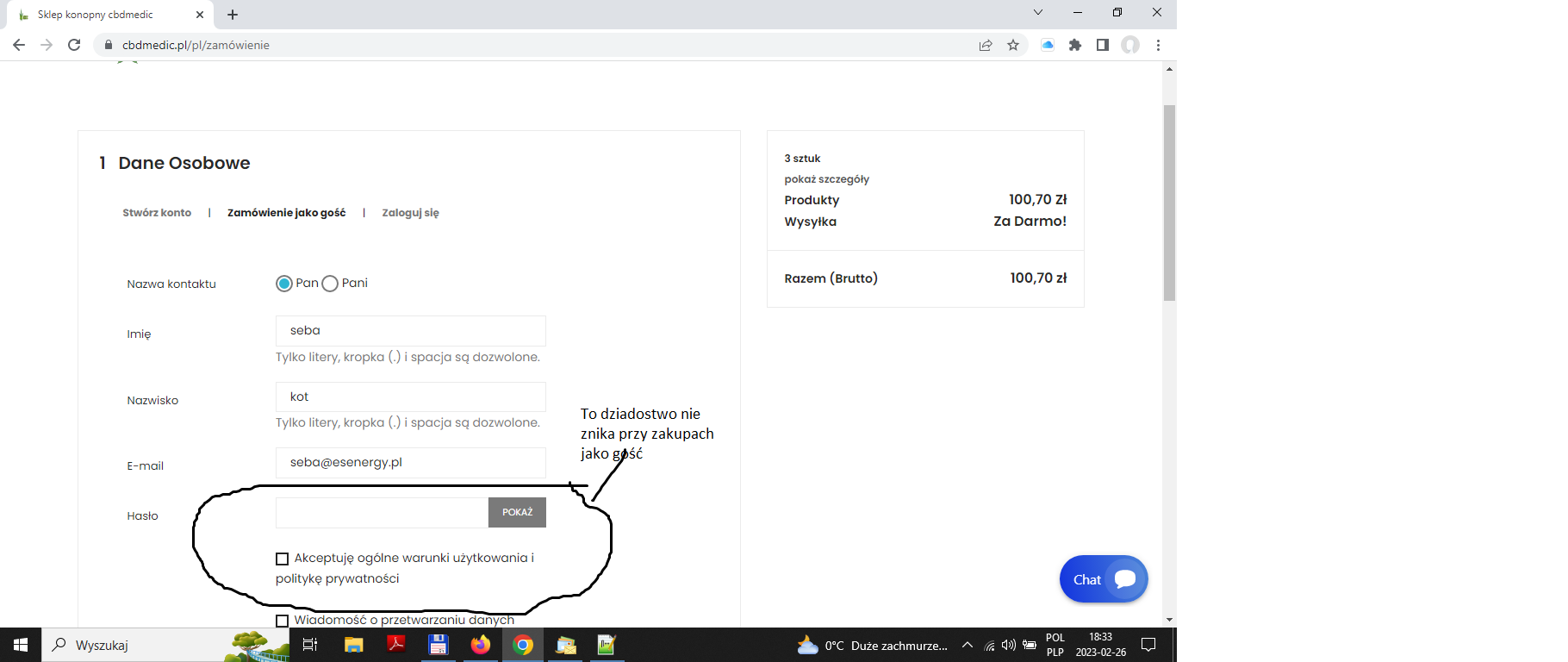Activate the Sklep konopny cbdmedic browser tab

coord(109,15)
